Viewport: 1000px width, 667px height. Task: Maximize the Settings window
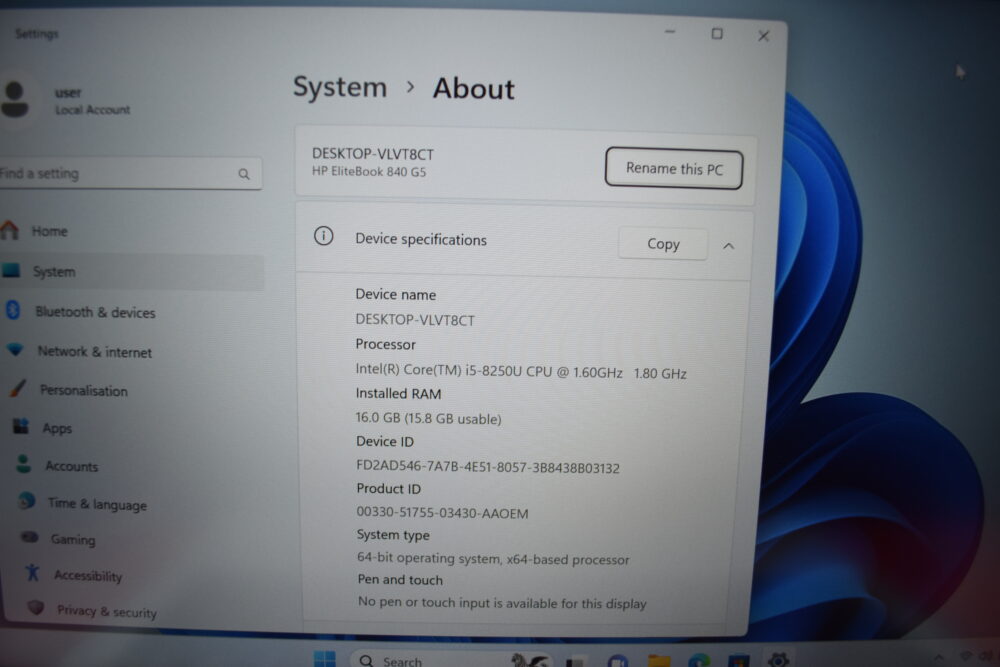(717, 33)
